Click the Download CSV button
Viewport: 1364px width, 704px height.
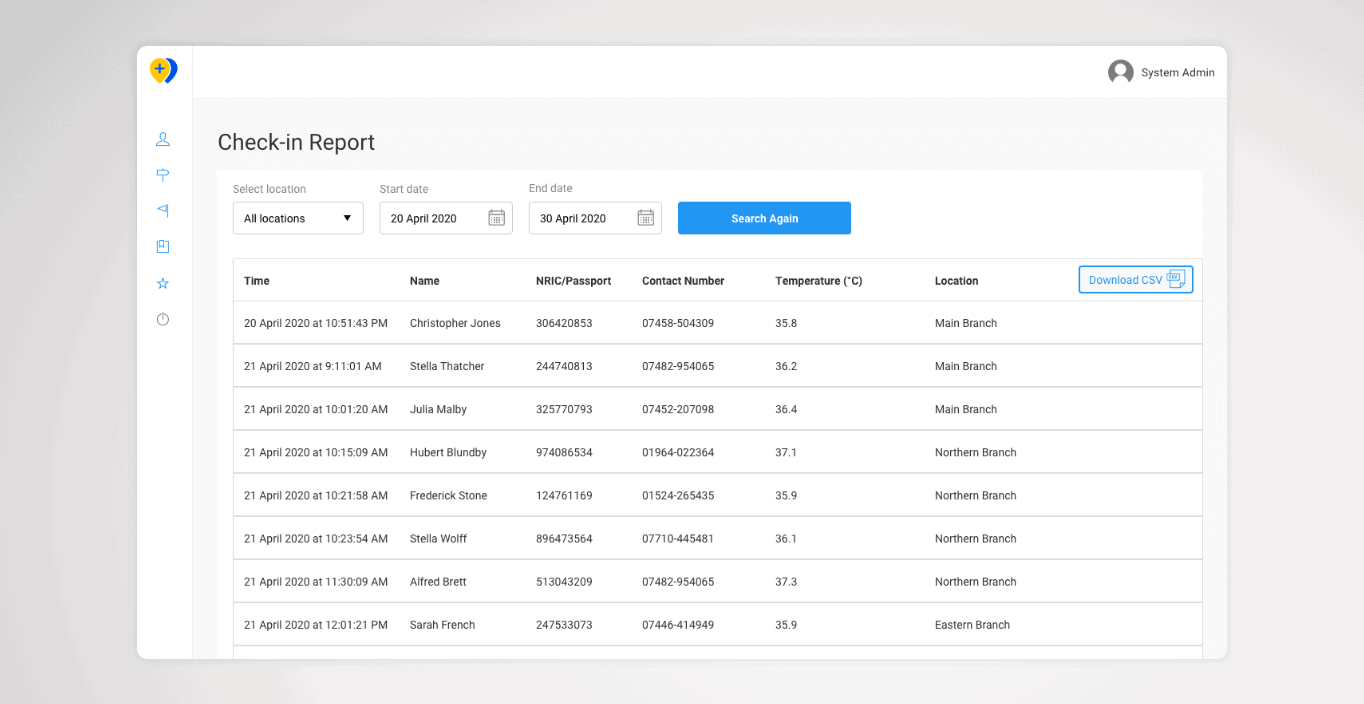1136,280
